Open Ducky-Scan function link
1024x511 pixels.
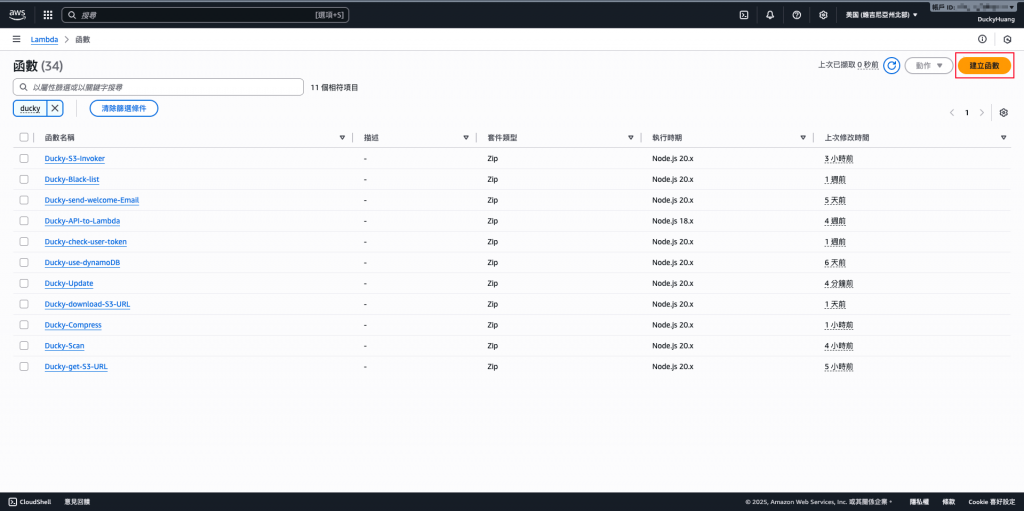(x=64, y=346)
